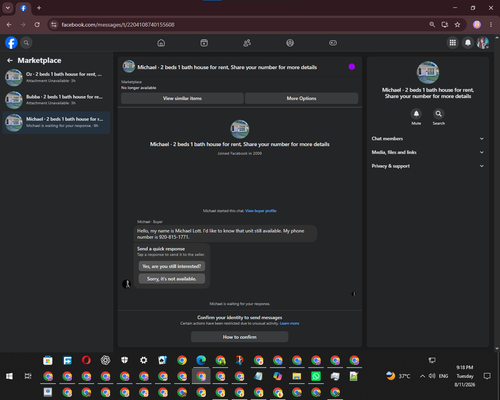The height and width of the screenshot is (400, 500).
Task: Click More Options button
Action: coord(301,98)
